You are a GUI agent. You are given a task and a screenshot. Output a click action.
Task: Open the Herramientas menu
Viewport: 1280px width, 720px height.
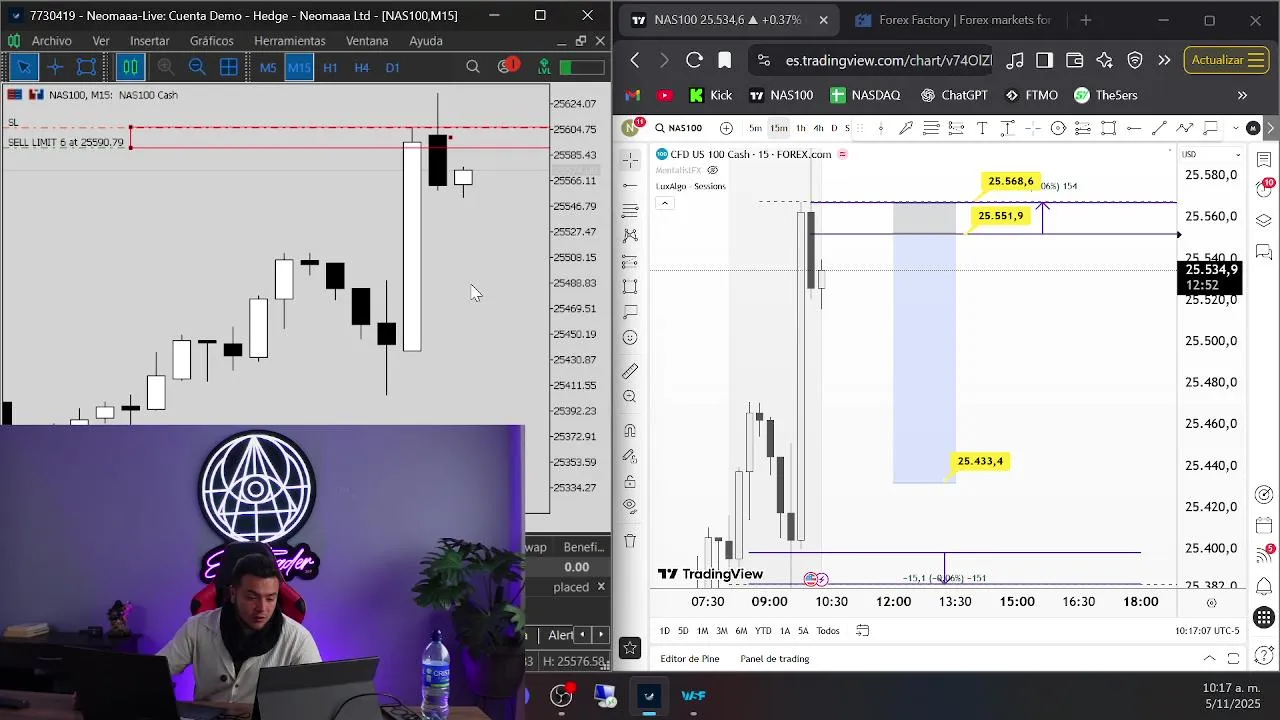[290, 41]
